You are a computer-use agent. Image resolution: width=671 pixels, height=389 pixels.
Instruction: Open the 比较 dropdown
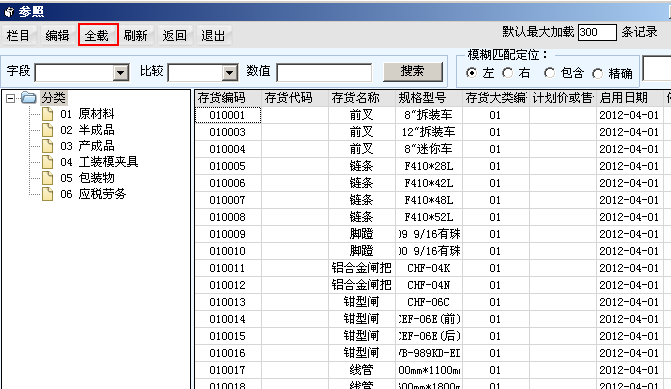pyautogui.click(x=230, y=73)
